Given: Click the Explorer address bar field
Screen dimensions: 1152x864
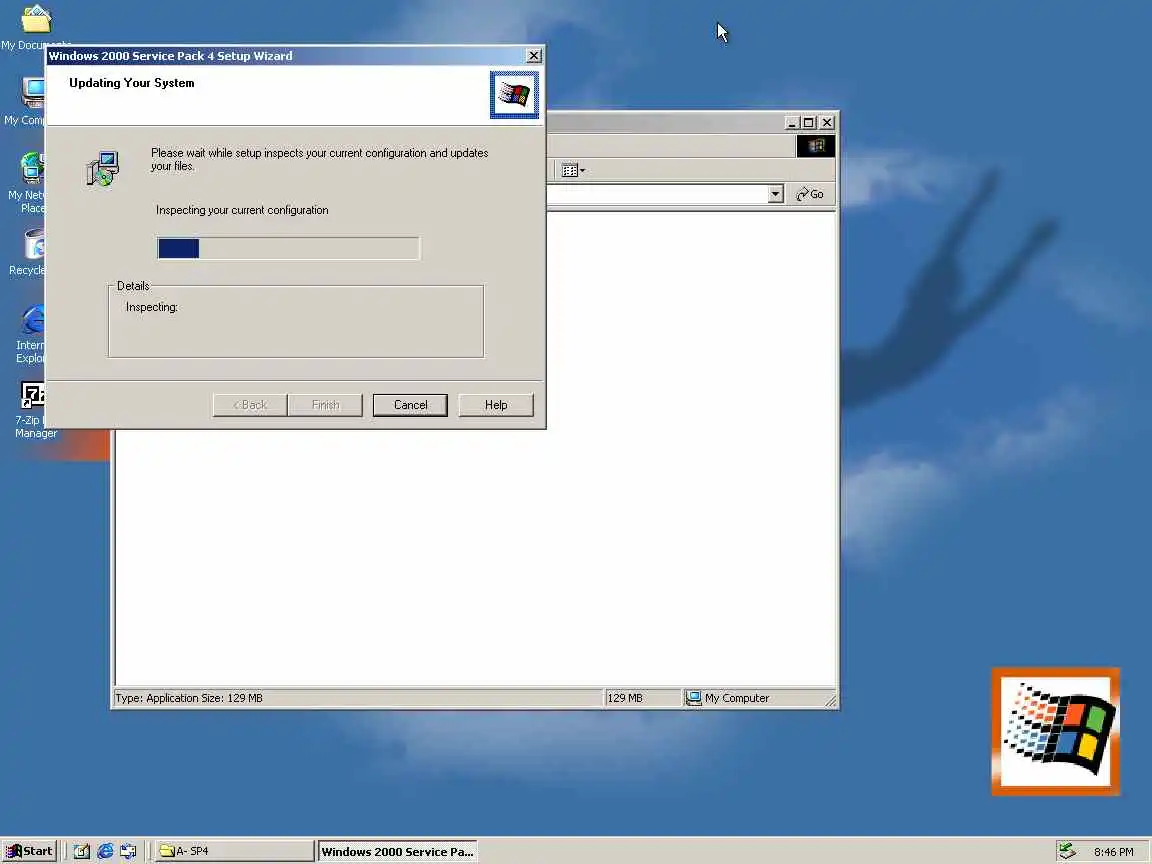Looking at the screenshot, I should tap(657, 194).
